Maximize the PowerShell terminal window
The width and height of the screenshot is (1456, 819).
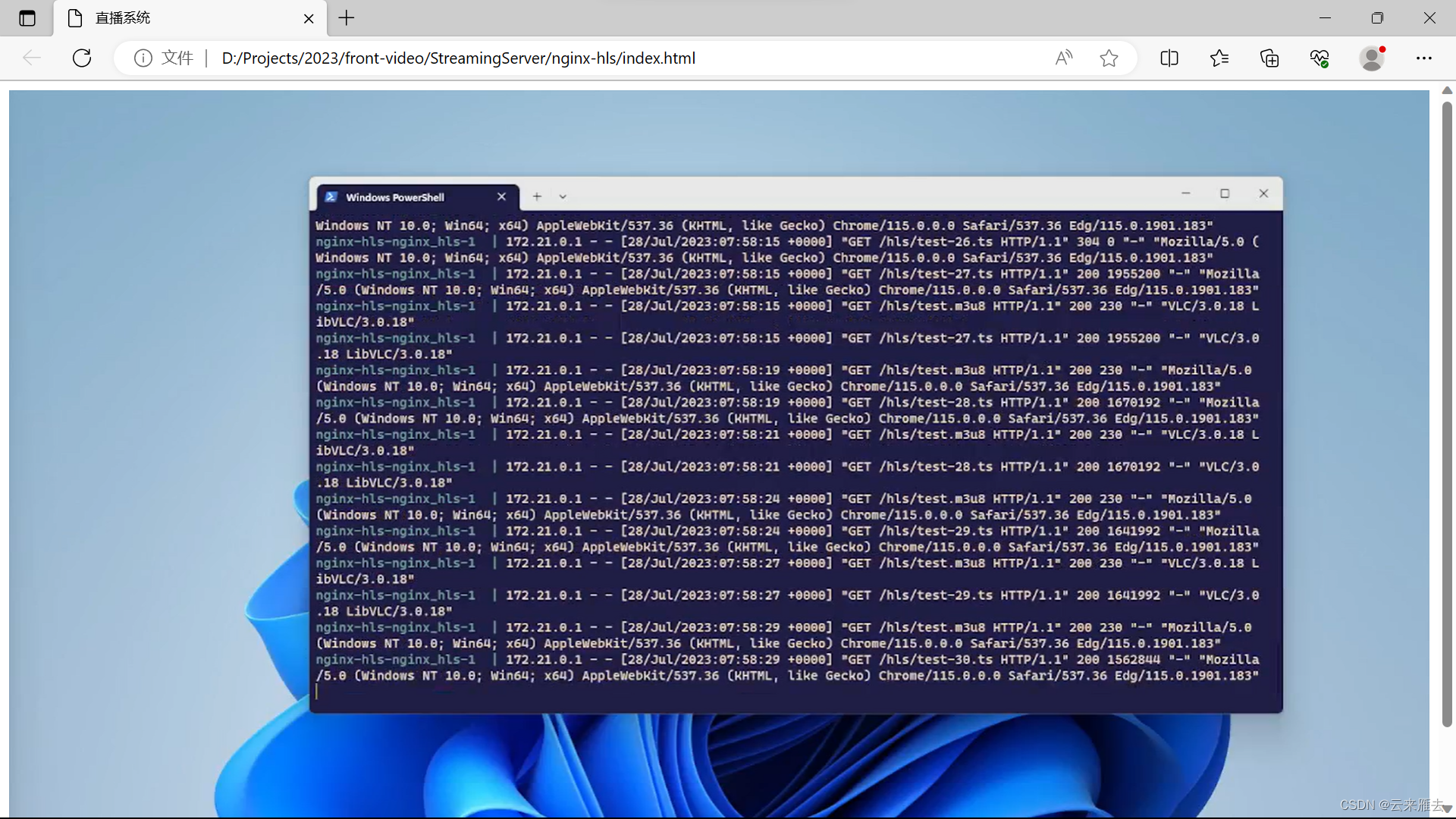1225,193
